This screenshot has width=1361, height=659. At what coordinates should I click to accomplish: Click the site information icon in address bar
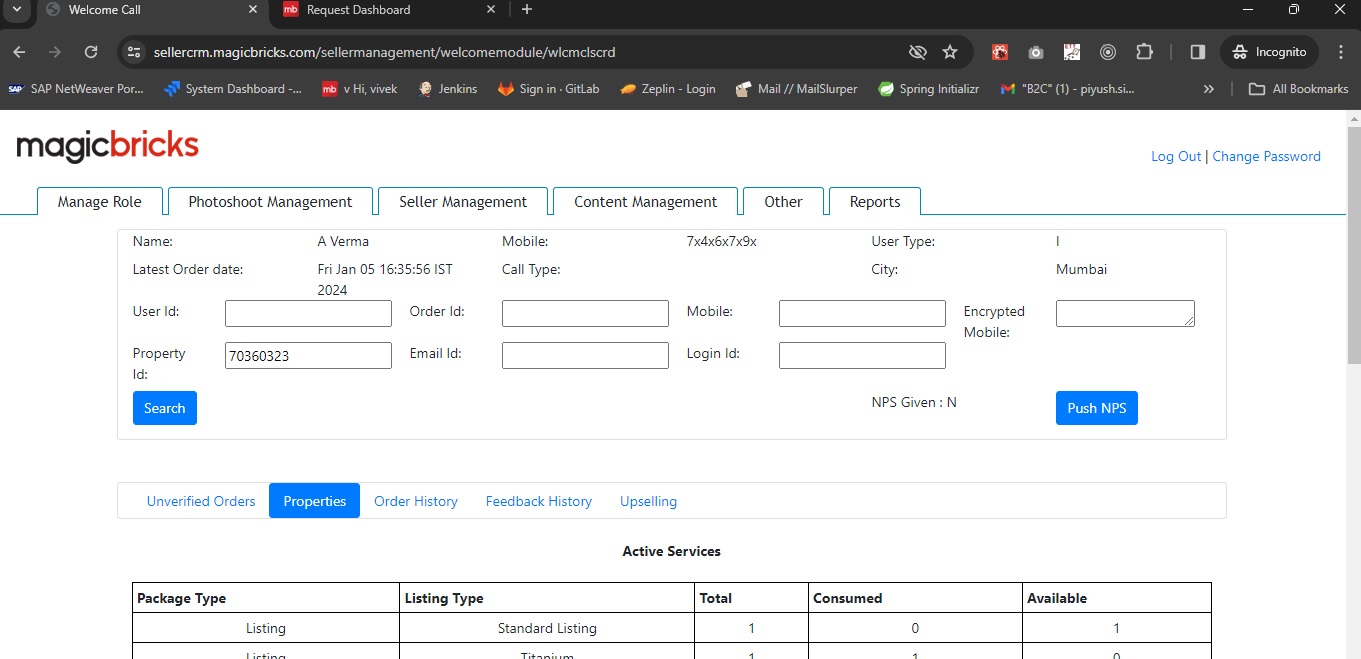[135, 52]
